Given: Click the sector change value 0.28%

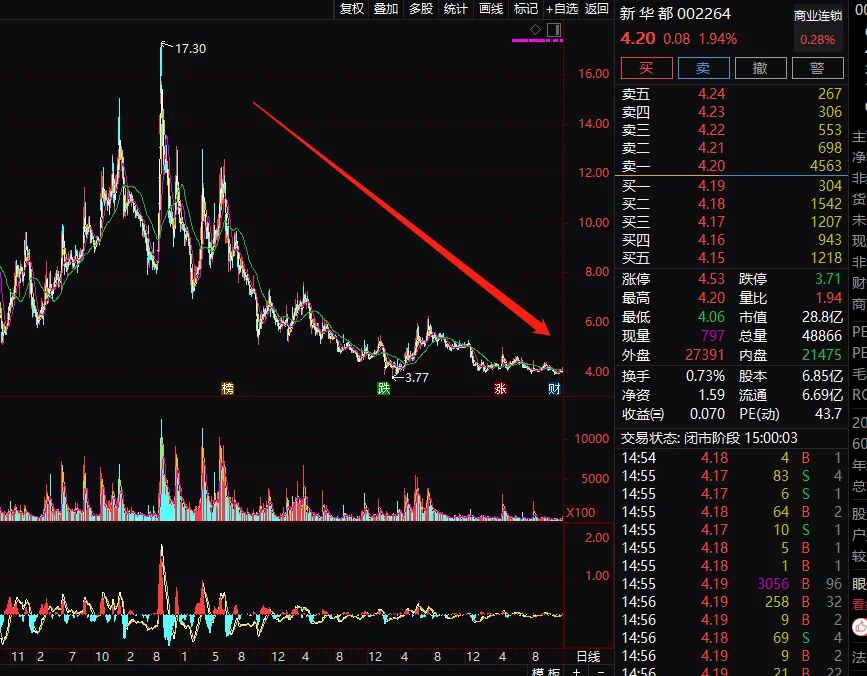Looking at the screenshot, I should tap(818, 40).
